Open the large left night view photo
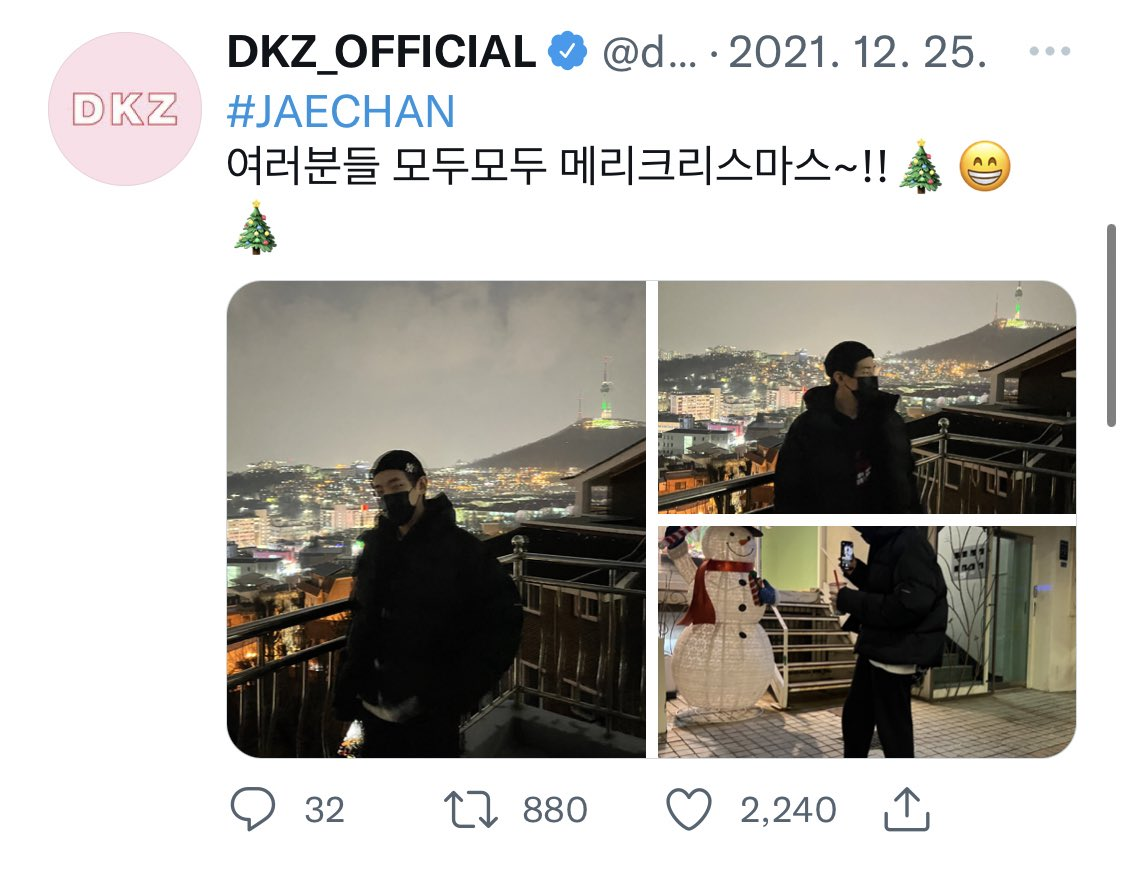 pyautogui.click(x=436, y=519)
